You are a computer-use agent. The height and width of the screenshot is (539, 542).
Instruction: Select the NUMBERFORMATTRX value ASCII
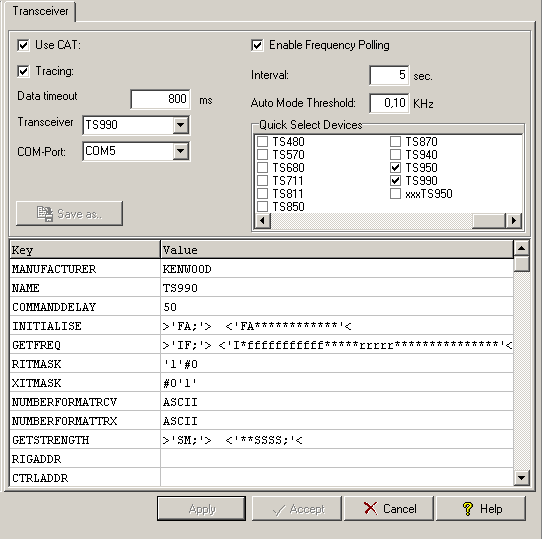337,421
